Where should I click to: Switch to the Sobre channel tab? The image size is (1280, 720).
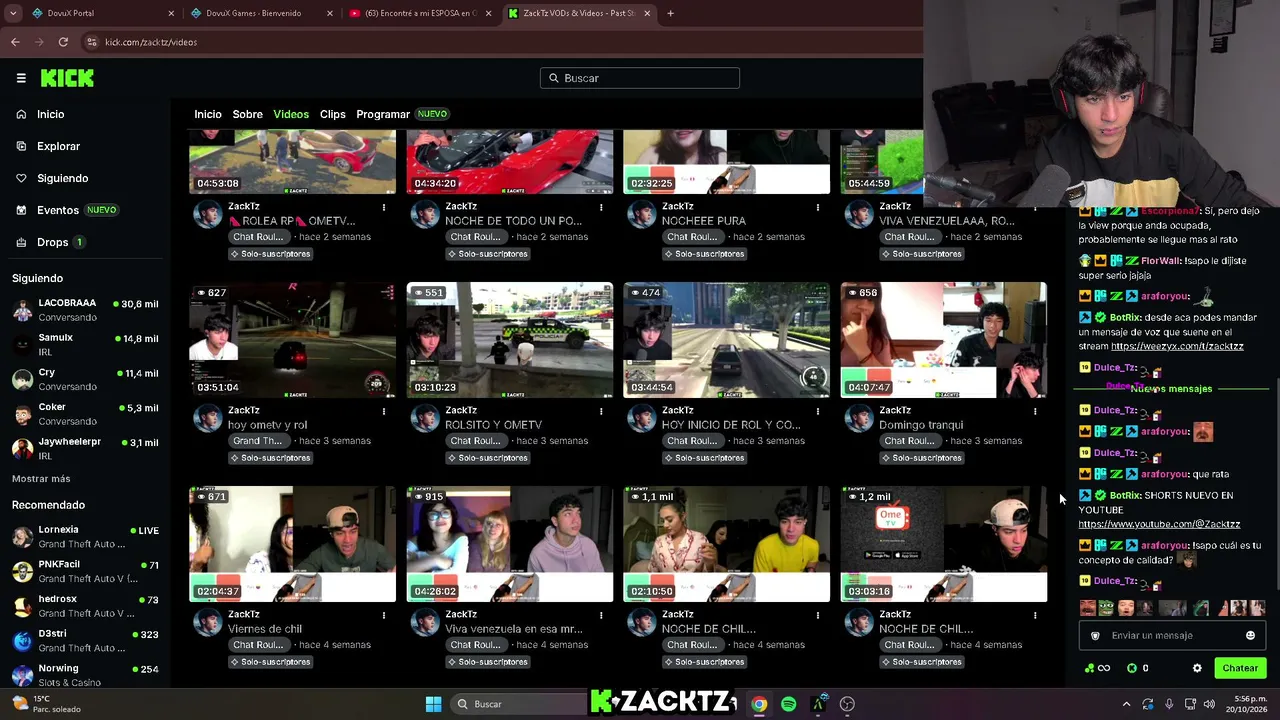point(247,114)
